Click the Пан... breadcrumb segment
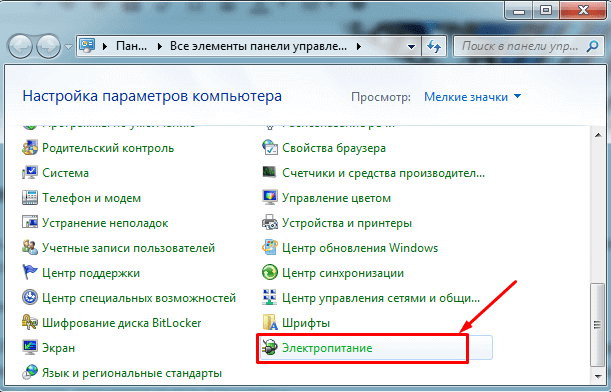This screenshot has width=611, height=392. 132,46
